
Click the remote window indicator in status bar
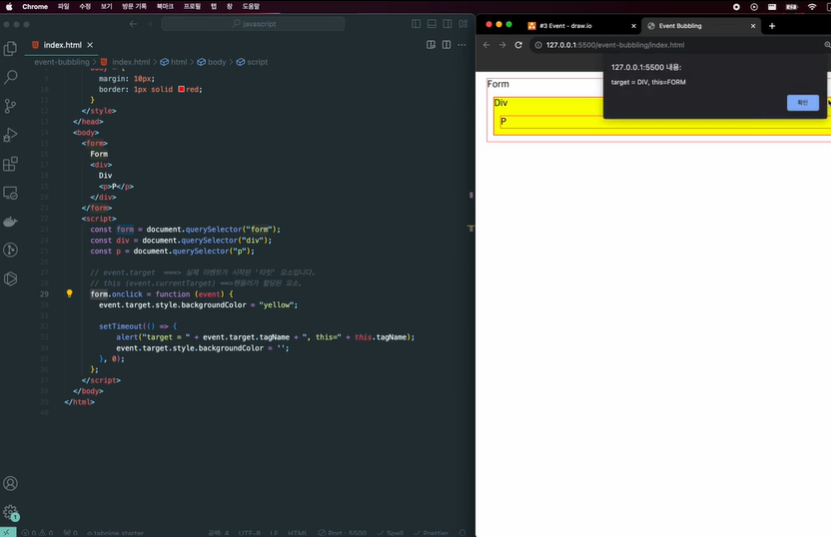(7, 532)
